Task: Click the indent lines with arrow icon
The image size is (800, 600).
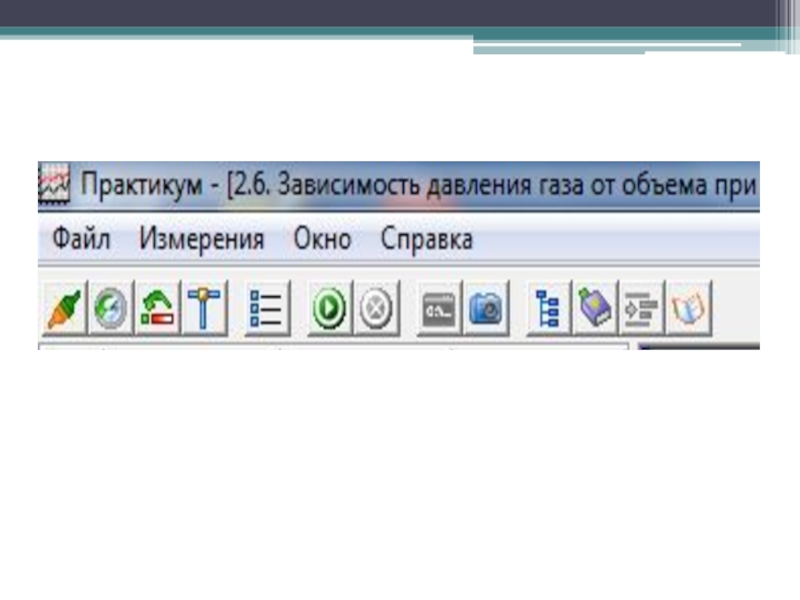Action: coord(642,308)
